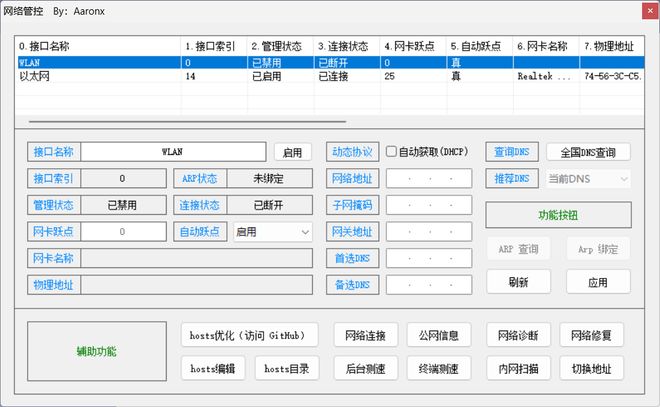This screenshot has width=660, height=407.
Task: Click the 网关地址 IP input field
Action: pos(429,232)
